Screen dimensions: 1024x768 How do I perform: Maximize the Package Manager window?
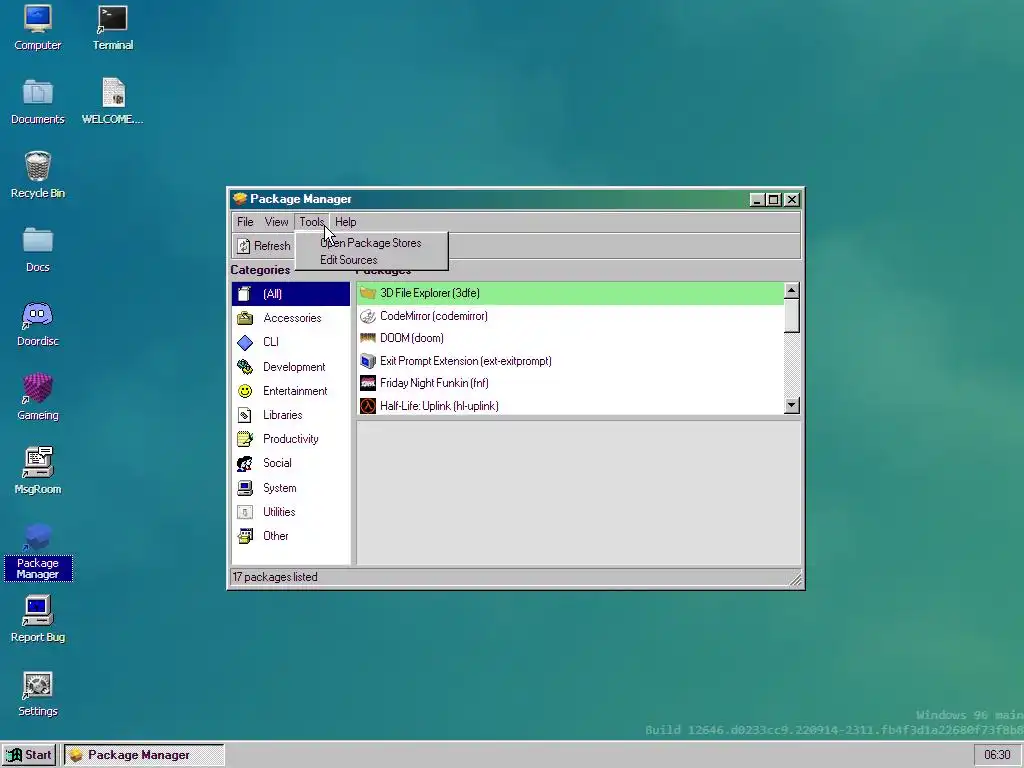tap(774, 199)
